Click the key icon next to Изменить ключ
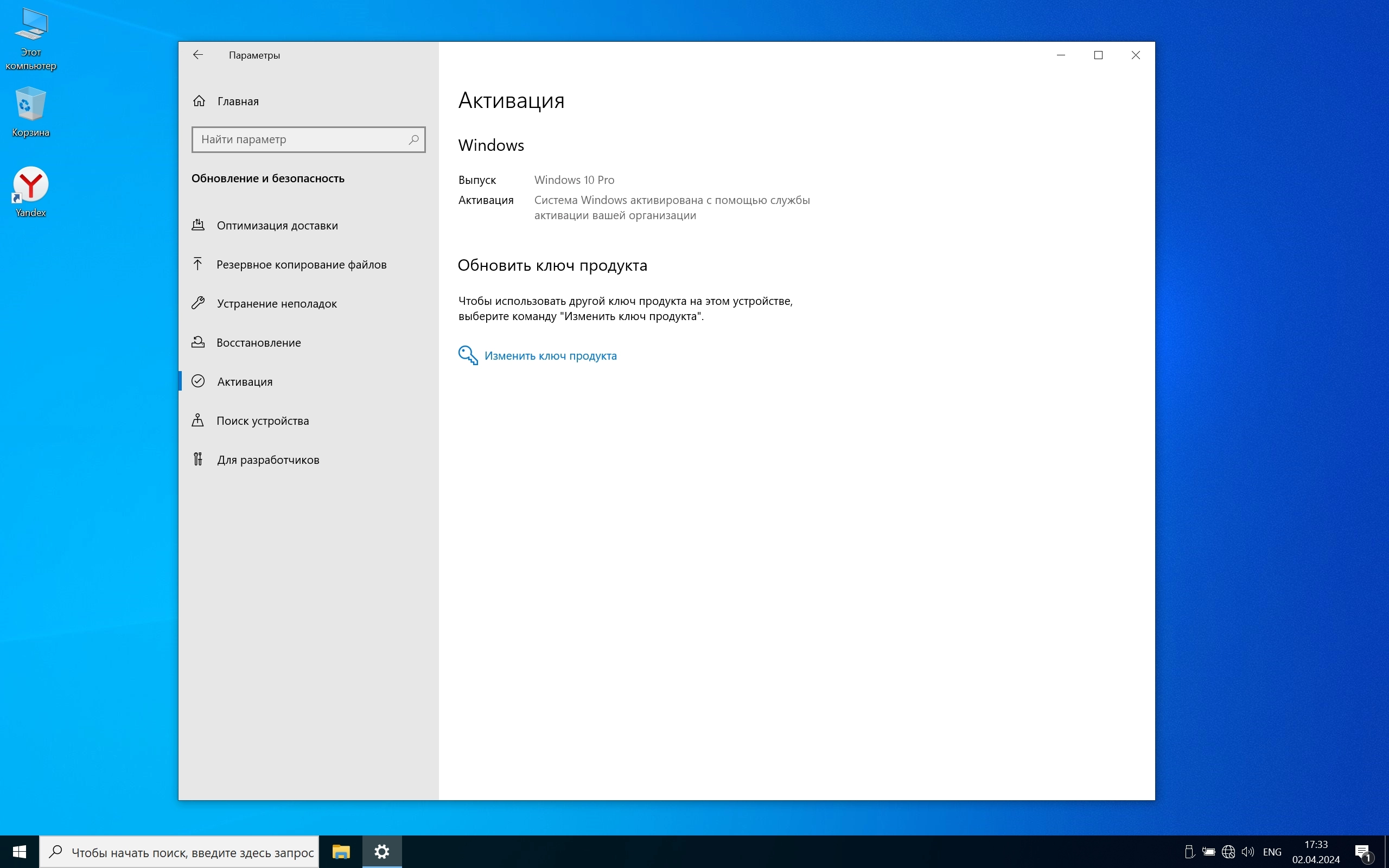 [468, 355]
